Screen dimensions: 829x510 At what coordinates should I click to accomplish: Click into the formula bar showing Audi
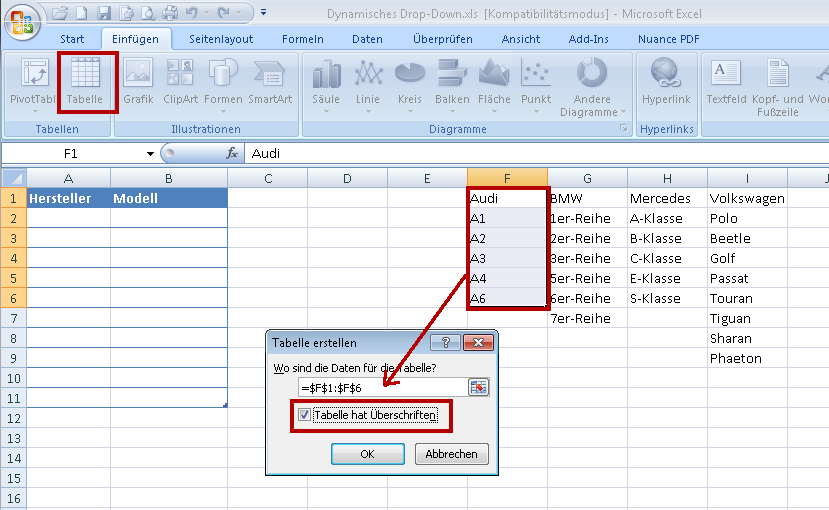(x=536, y=153)
